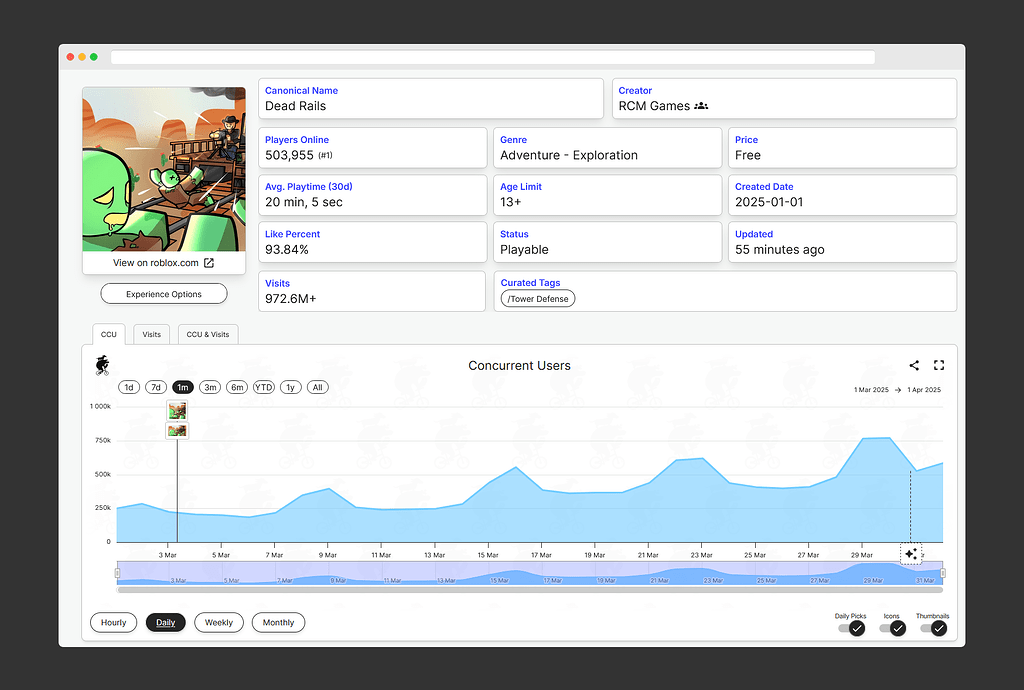Select the 6m range option
Image resolution: width=1024 pixels, height=690 pixels.
(x=237, y=386)
